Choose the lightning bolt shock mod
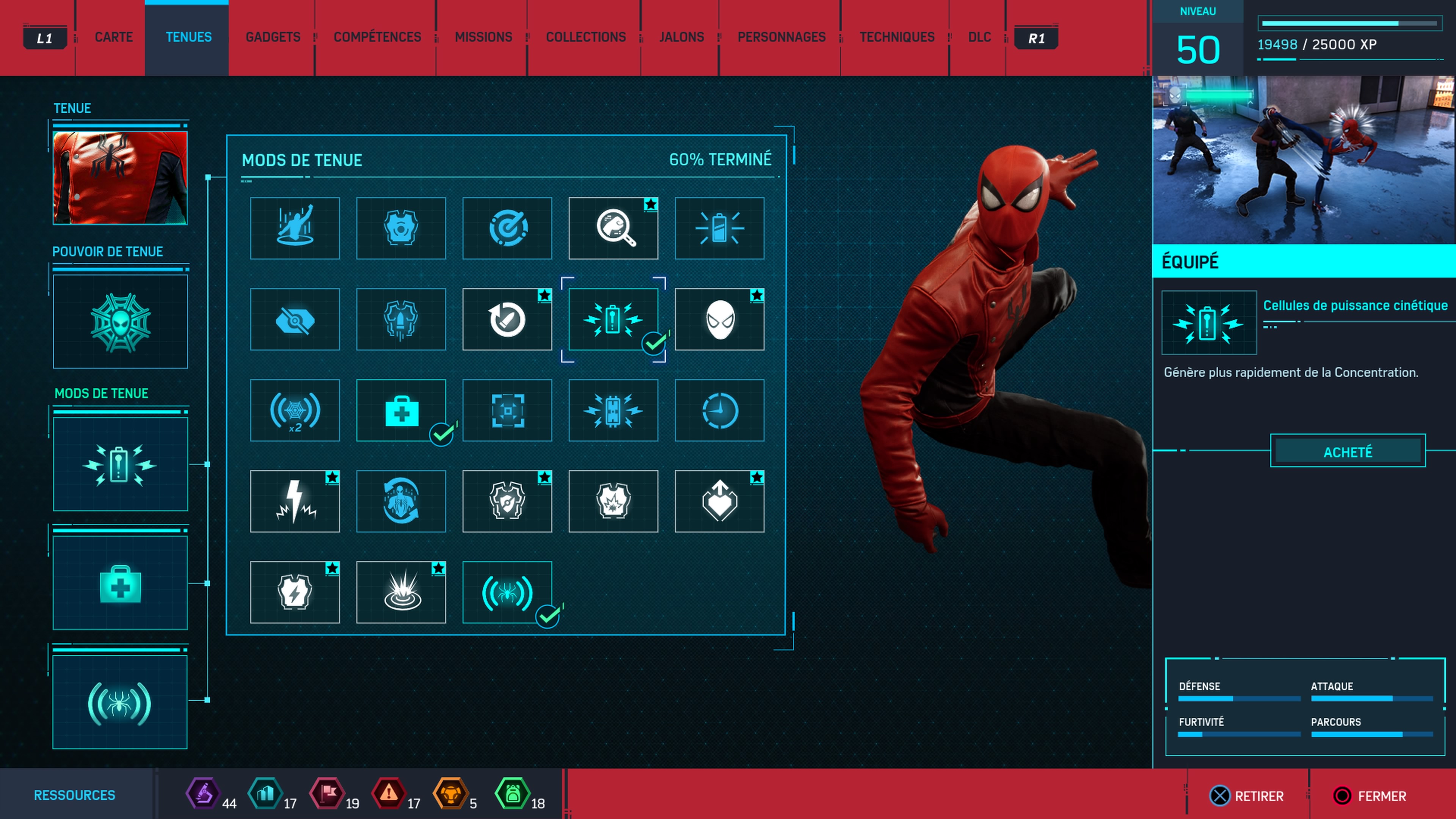 coord(295,501)
